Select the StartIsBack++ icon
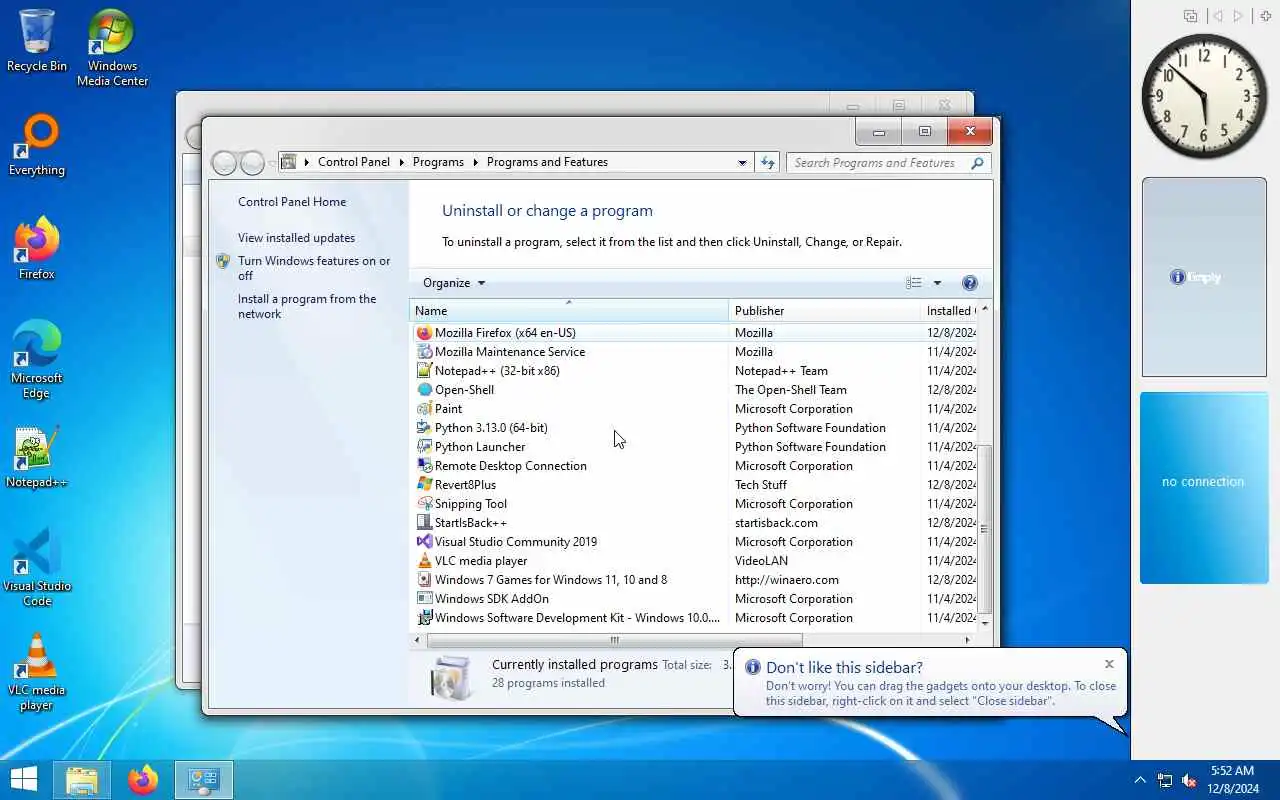The height and width of the screenshot is (800, 1280). tap(424, 523)
